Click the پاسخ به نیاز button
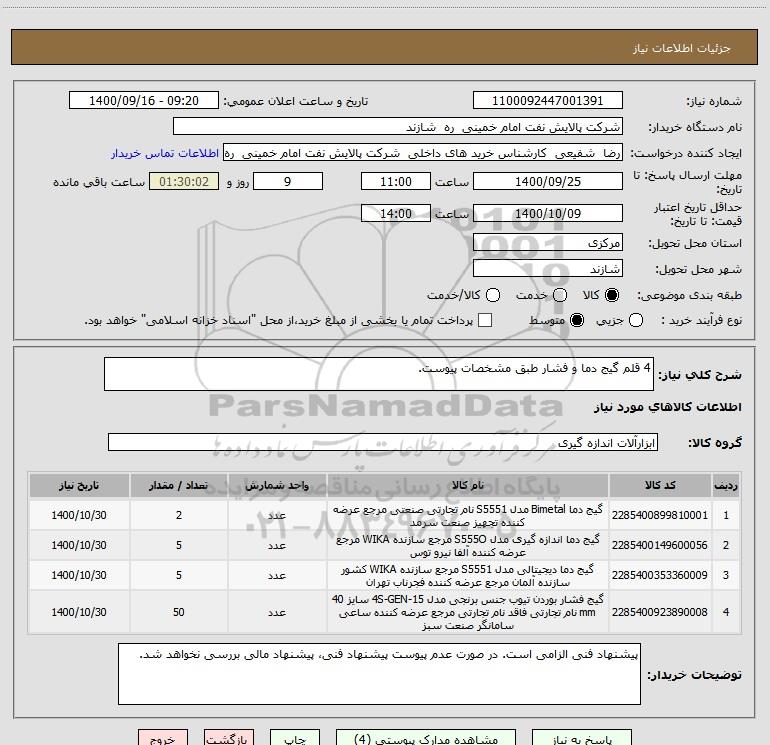This screenshot has height=745, width=770. [x=582, y=738]
